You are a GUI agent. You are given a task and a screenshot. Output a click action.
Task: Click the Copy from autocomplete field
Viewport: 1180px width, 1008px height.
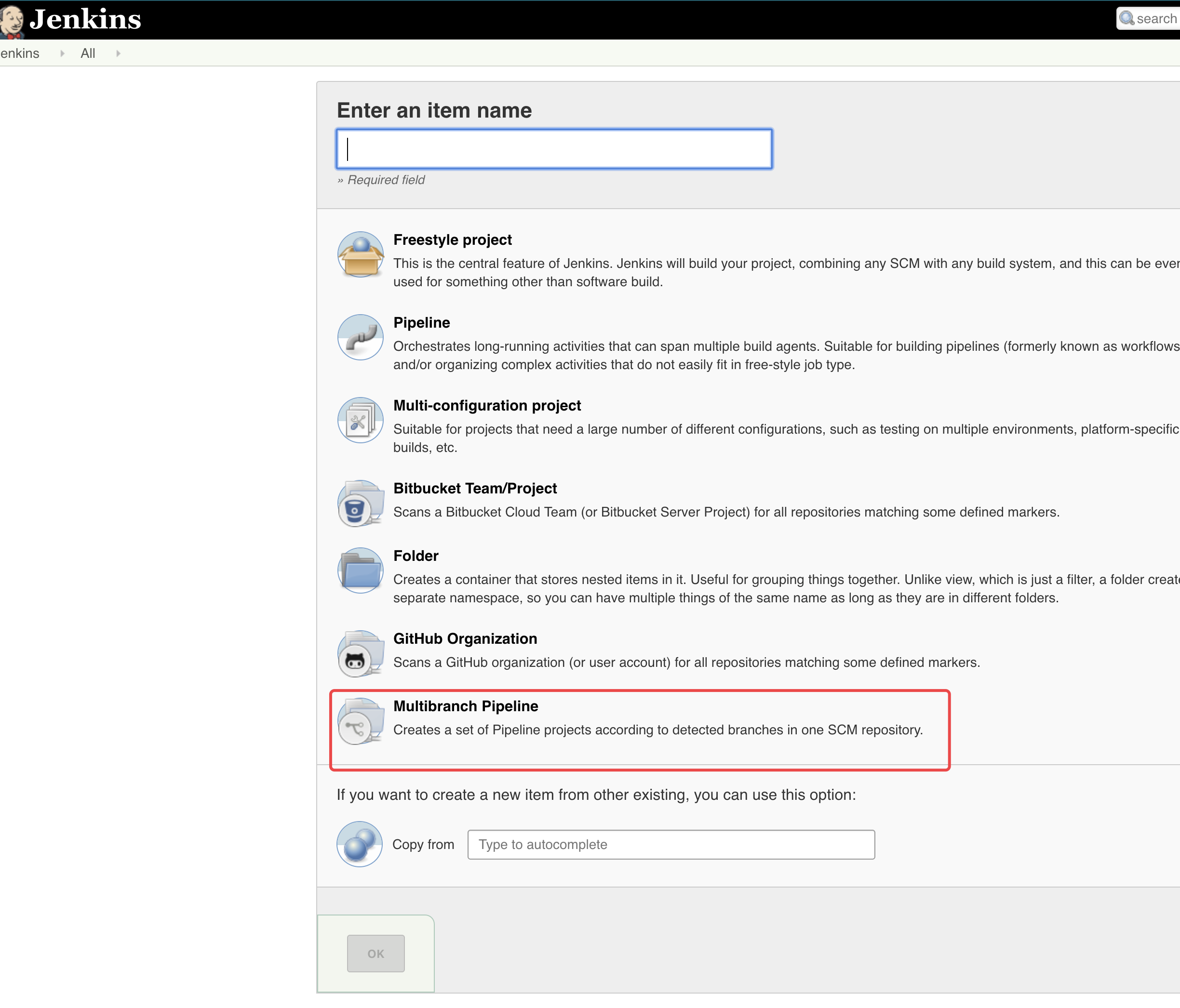pos(670,844)
